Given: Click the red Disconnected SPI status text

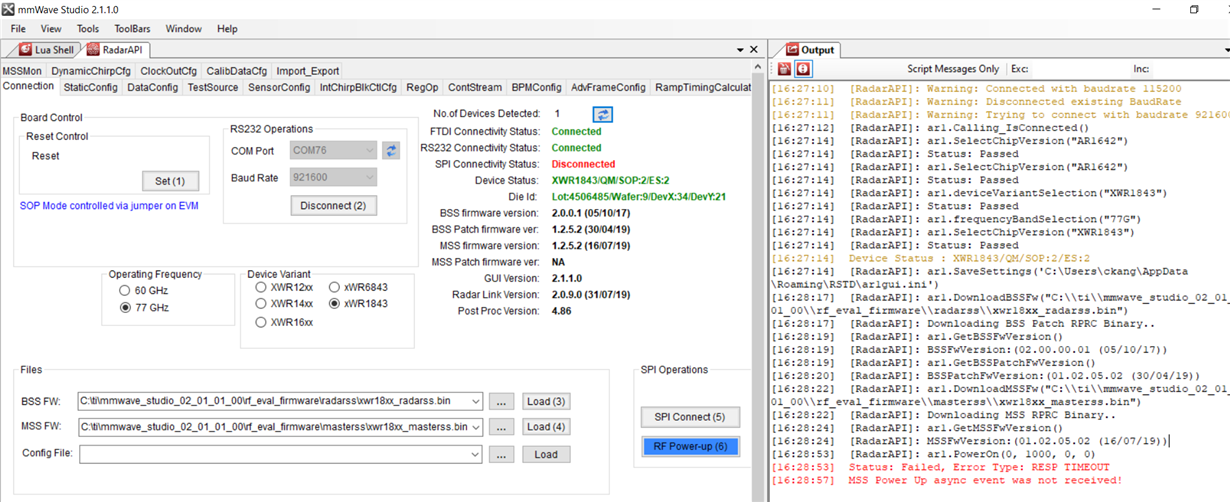Looking at the screenshot, I should [584, 164].
